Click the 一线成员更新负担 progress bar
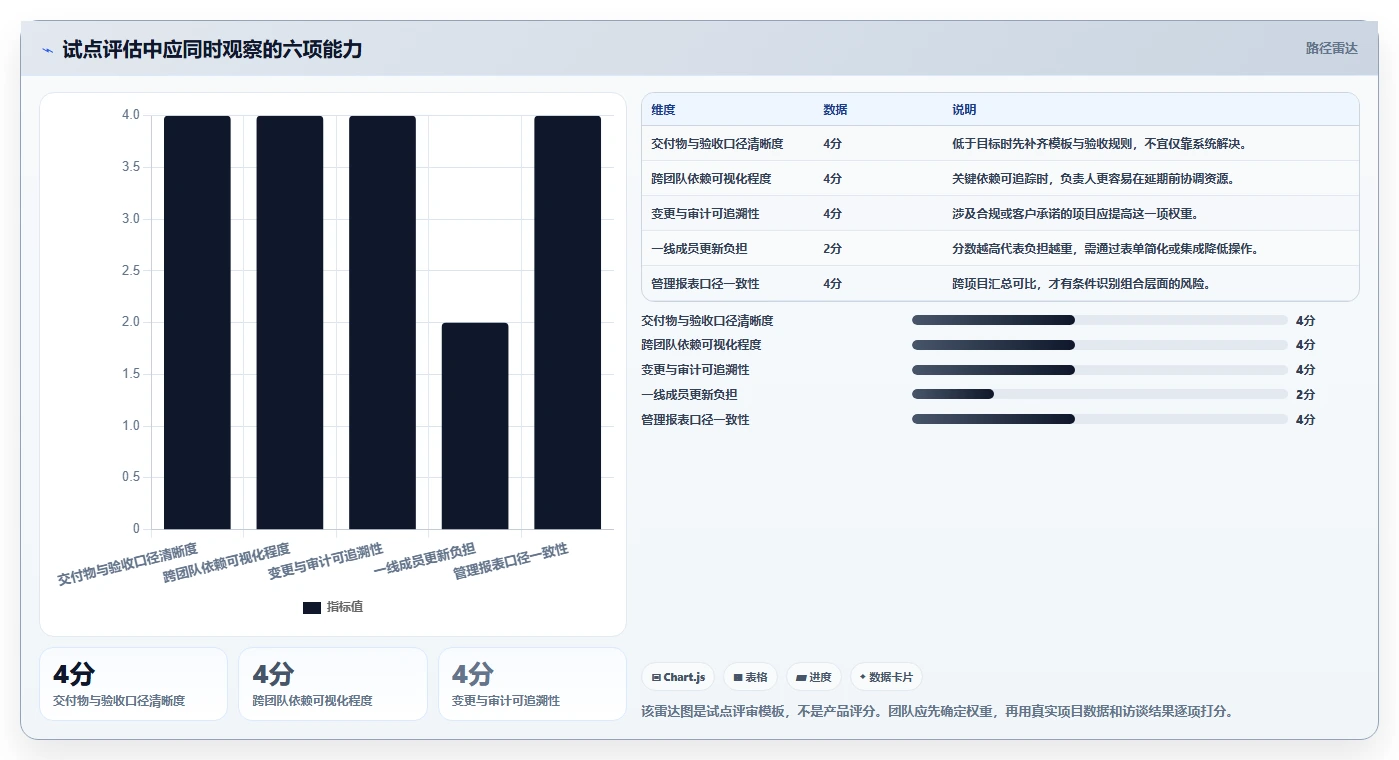This screenshot has width=1399, height=760. click(x=1100, y=394)
